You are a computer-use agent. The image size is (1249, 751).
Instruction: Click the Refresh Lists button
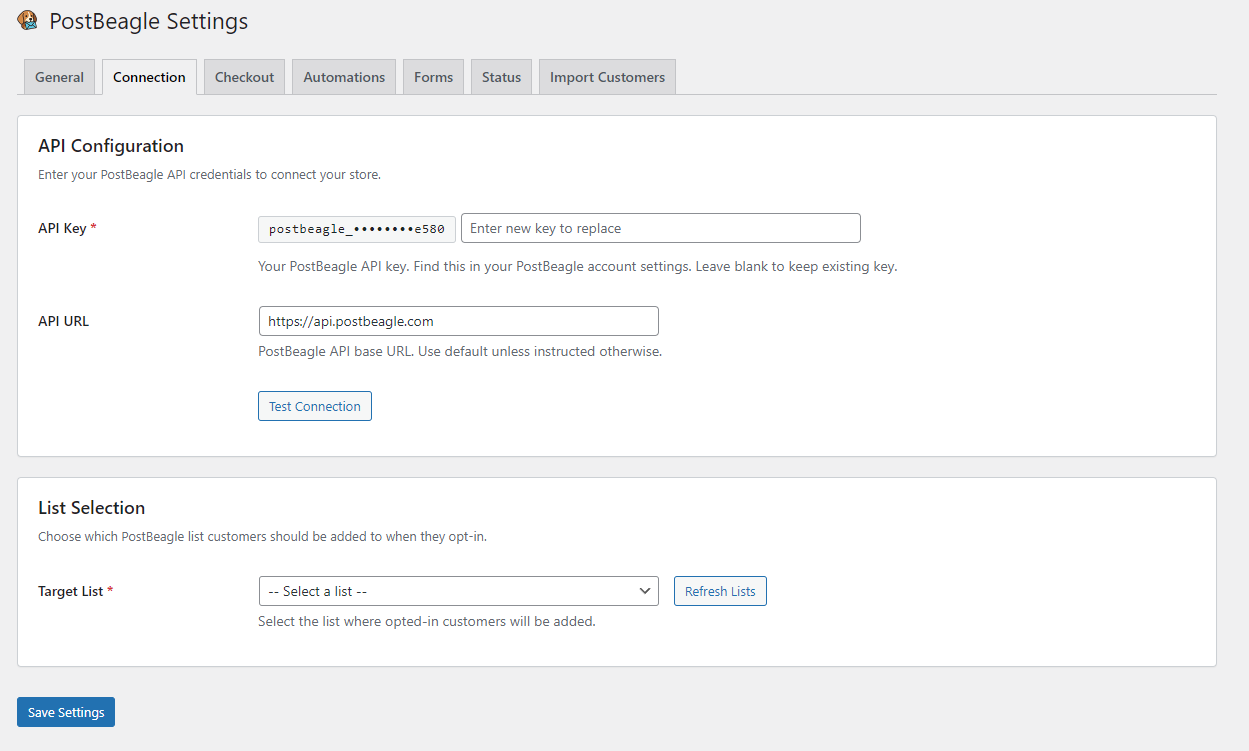pos(720,591)
